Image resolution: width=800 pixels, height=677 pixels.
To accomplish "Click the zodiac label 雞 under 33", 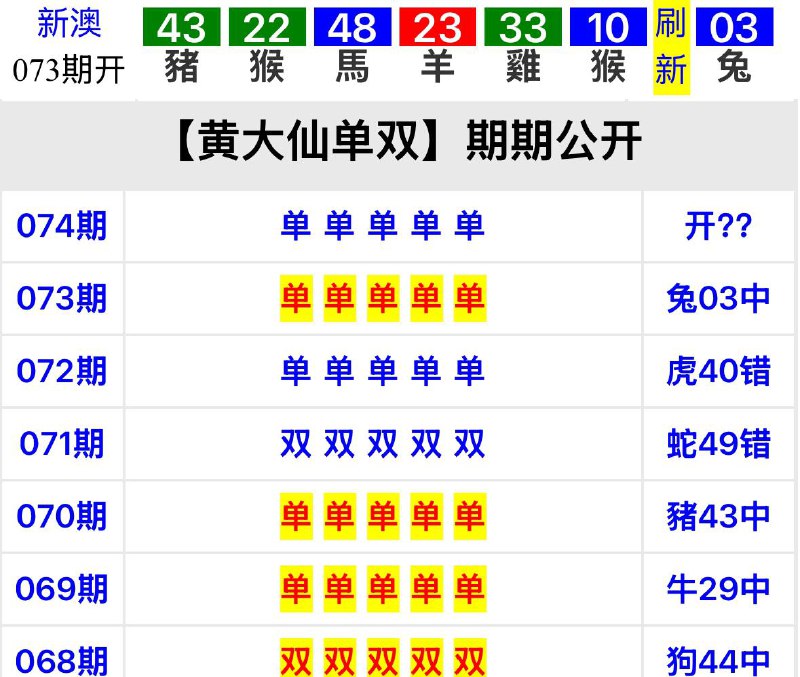I will pos(523,67).
